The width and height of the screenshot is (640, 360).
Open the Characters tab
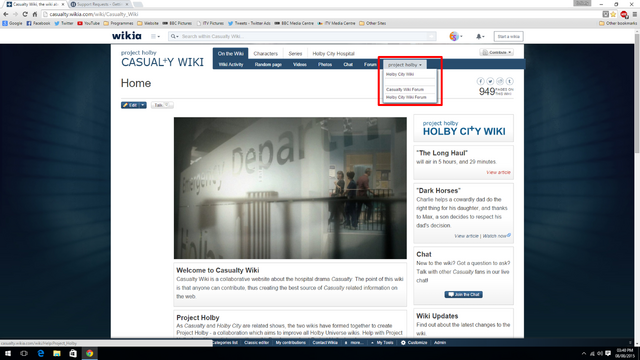click(x=265, y=53)
